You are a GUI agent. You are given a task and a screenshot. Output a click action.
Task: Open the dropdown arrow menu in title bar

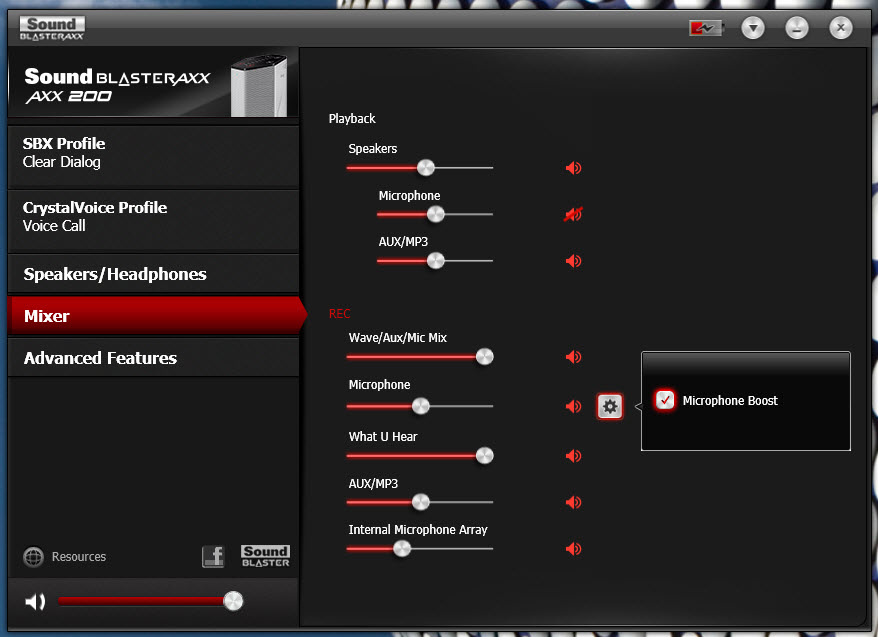tap(753, 27)
